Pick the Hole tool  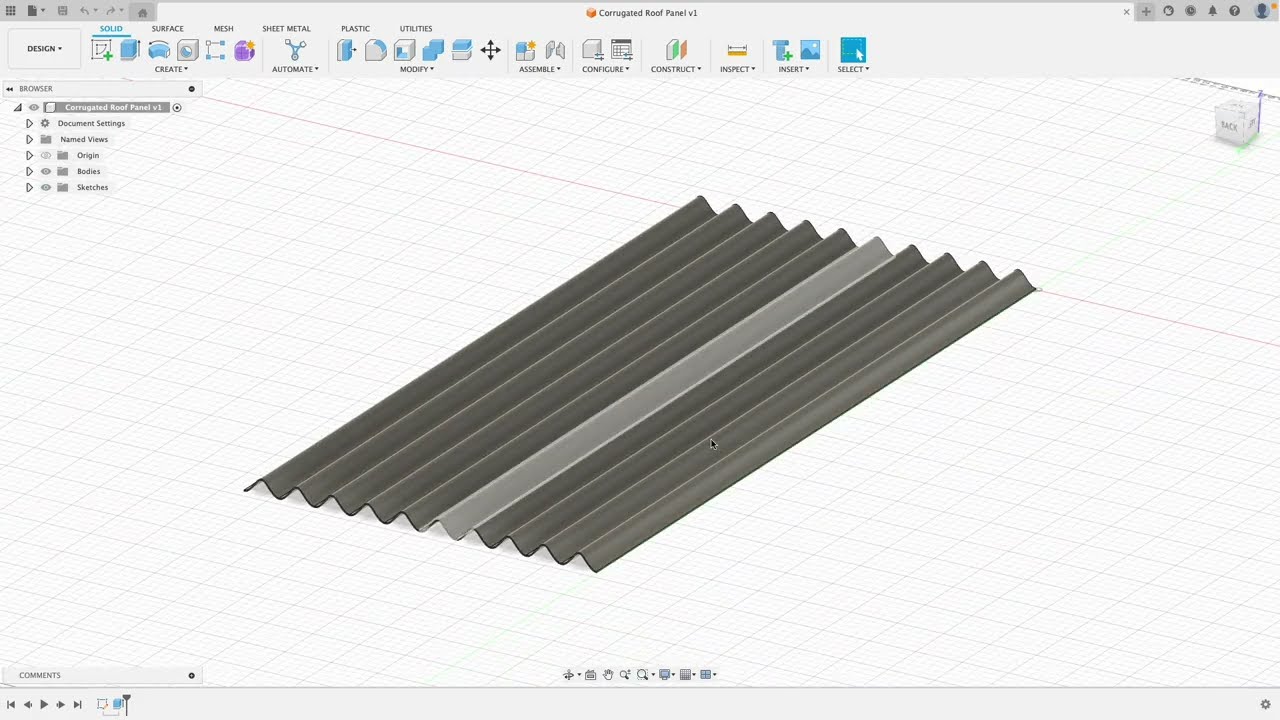coord(187,50)
